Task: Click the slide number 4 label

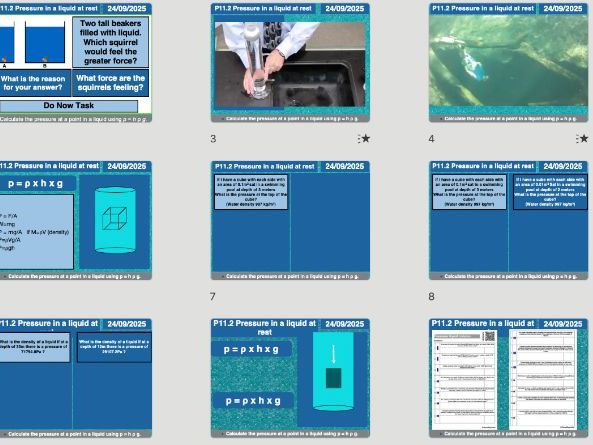Action: point(432,139)
